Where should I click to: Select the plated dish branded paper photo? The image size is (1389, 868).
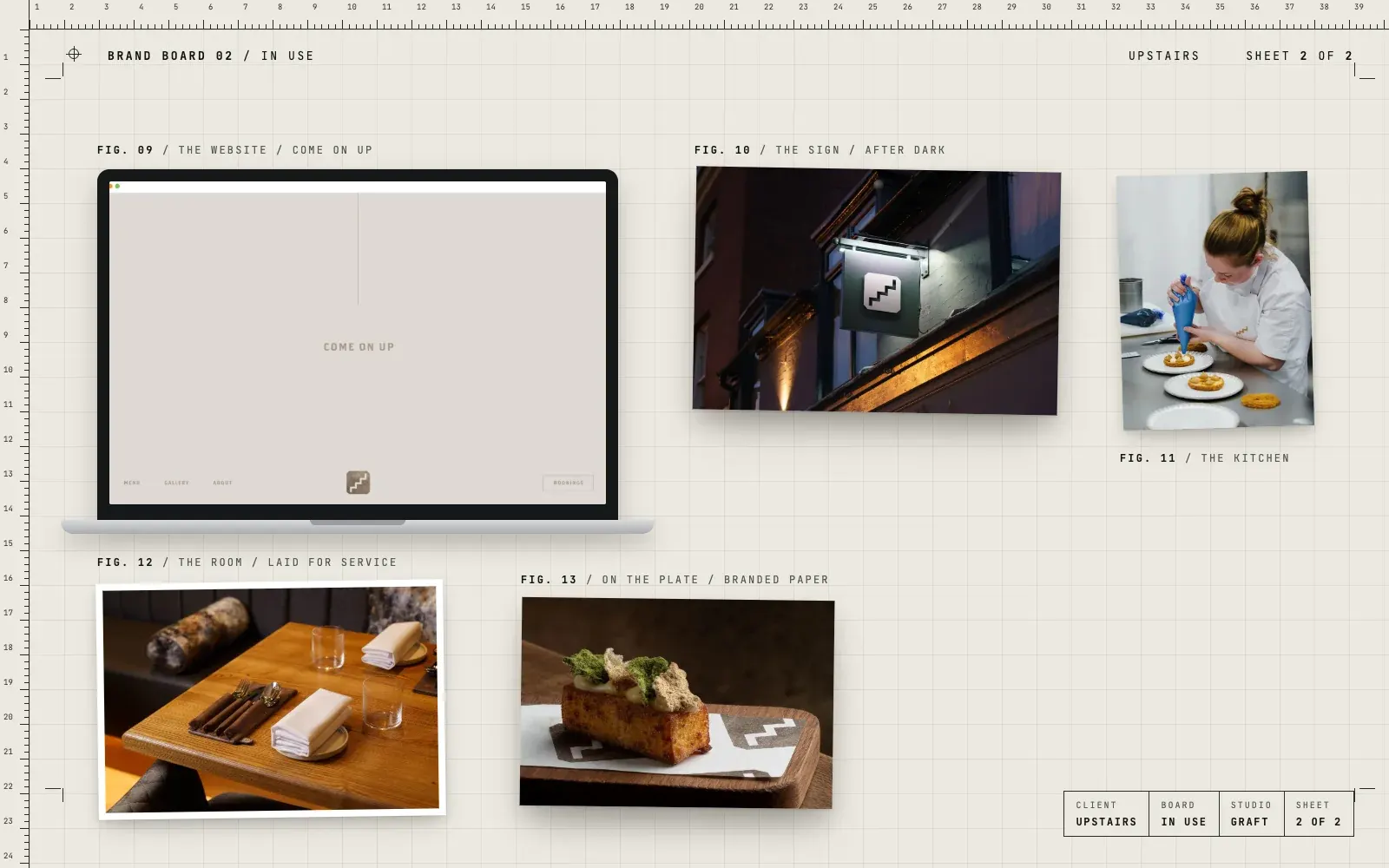pyautogui.click(x=677, y=703)
